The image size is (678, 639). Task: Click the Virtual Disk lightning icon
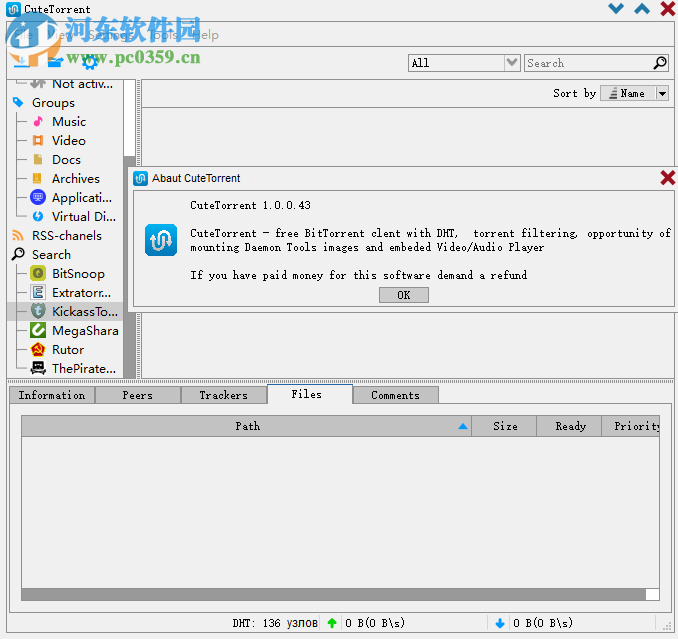tap(38, 216)
